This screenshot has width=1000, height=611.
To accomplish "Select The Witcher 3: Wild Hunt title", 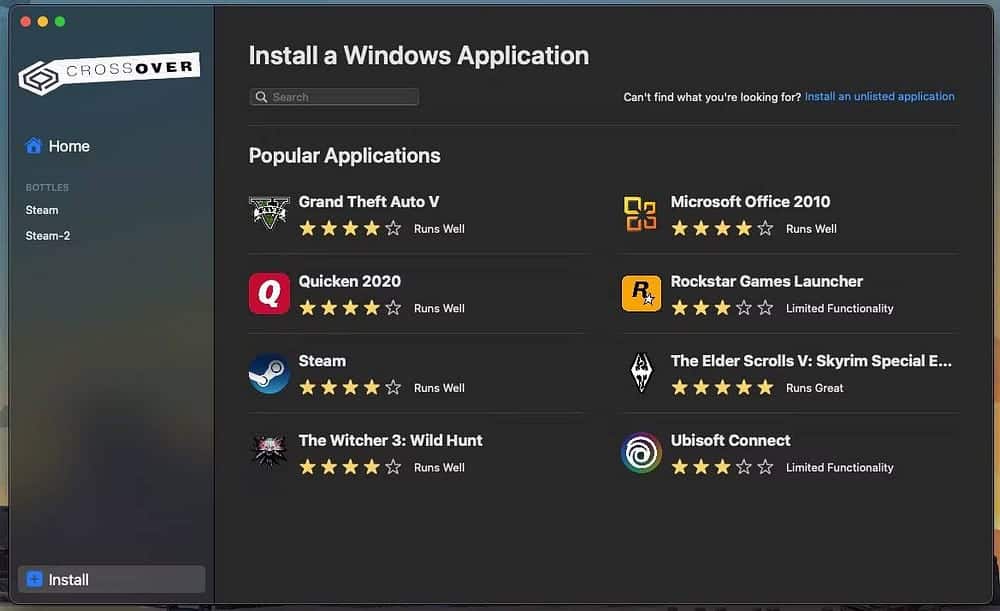I will 390,440.
